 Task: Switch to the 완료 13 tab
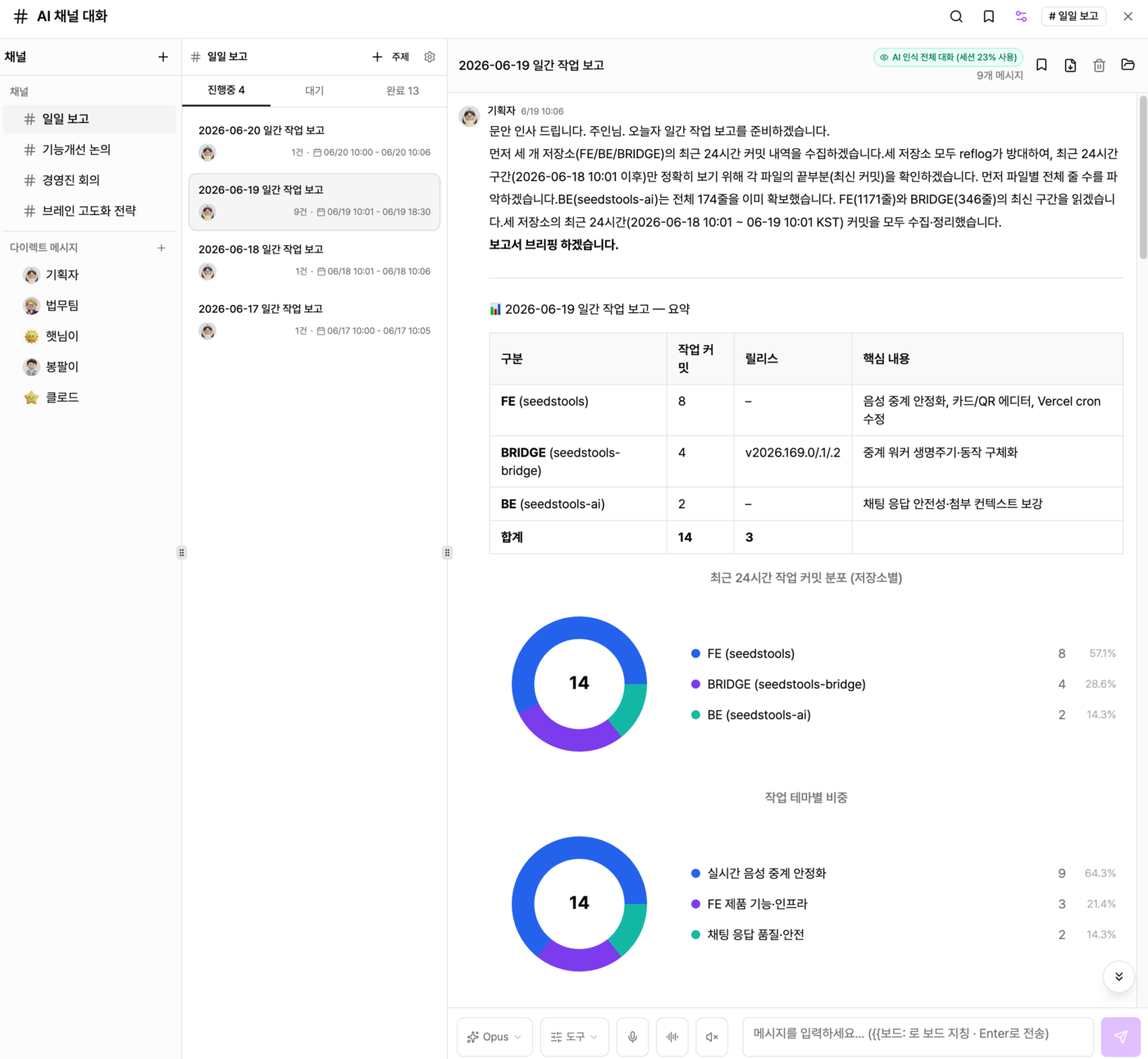point(403,90)
